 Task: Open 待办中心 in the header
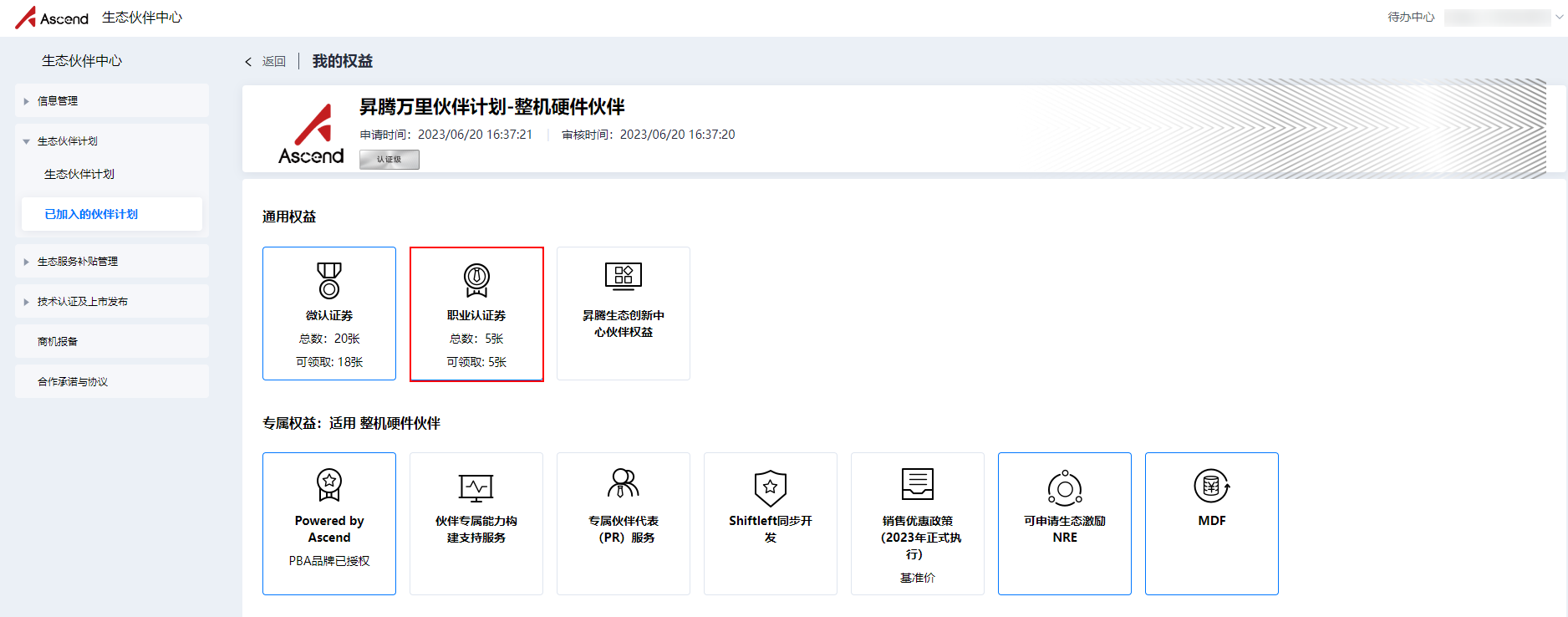pos(1411,17)
